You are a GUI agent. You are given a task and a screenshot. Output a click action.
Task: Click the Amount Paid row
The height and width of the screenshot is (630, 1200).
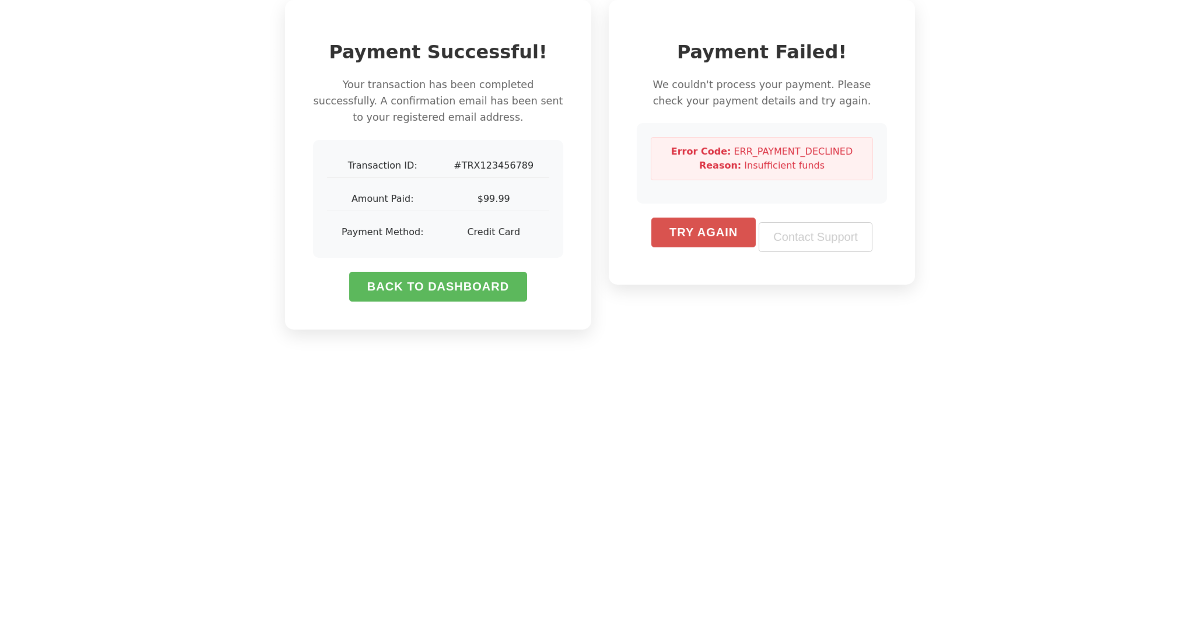click(437, 198)
